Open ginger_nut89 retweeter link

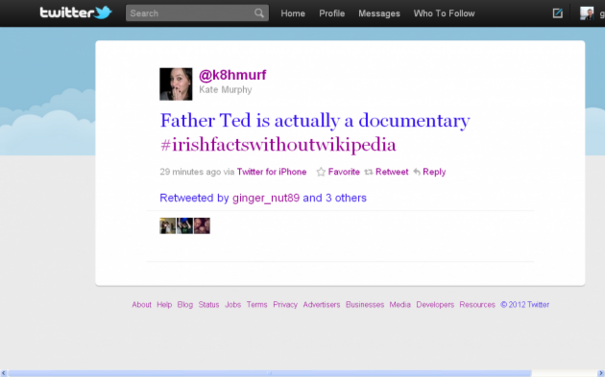click(266, 198)
